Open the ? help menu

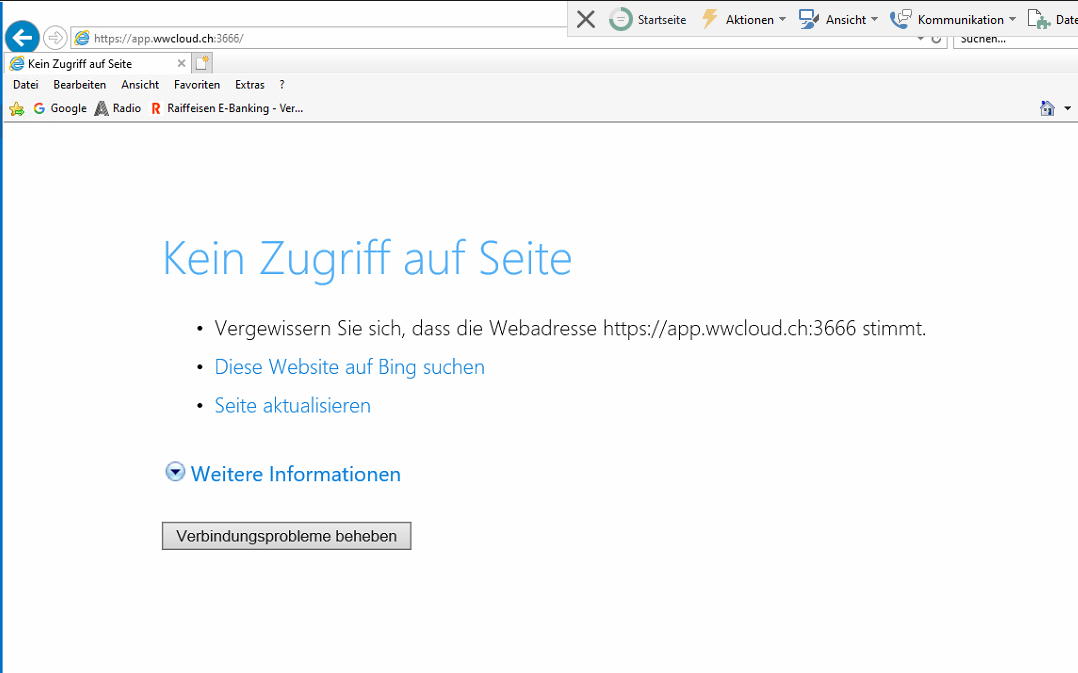click(x=282, y=85)
